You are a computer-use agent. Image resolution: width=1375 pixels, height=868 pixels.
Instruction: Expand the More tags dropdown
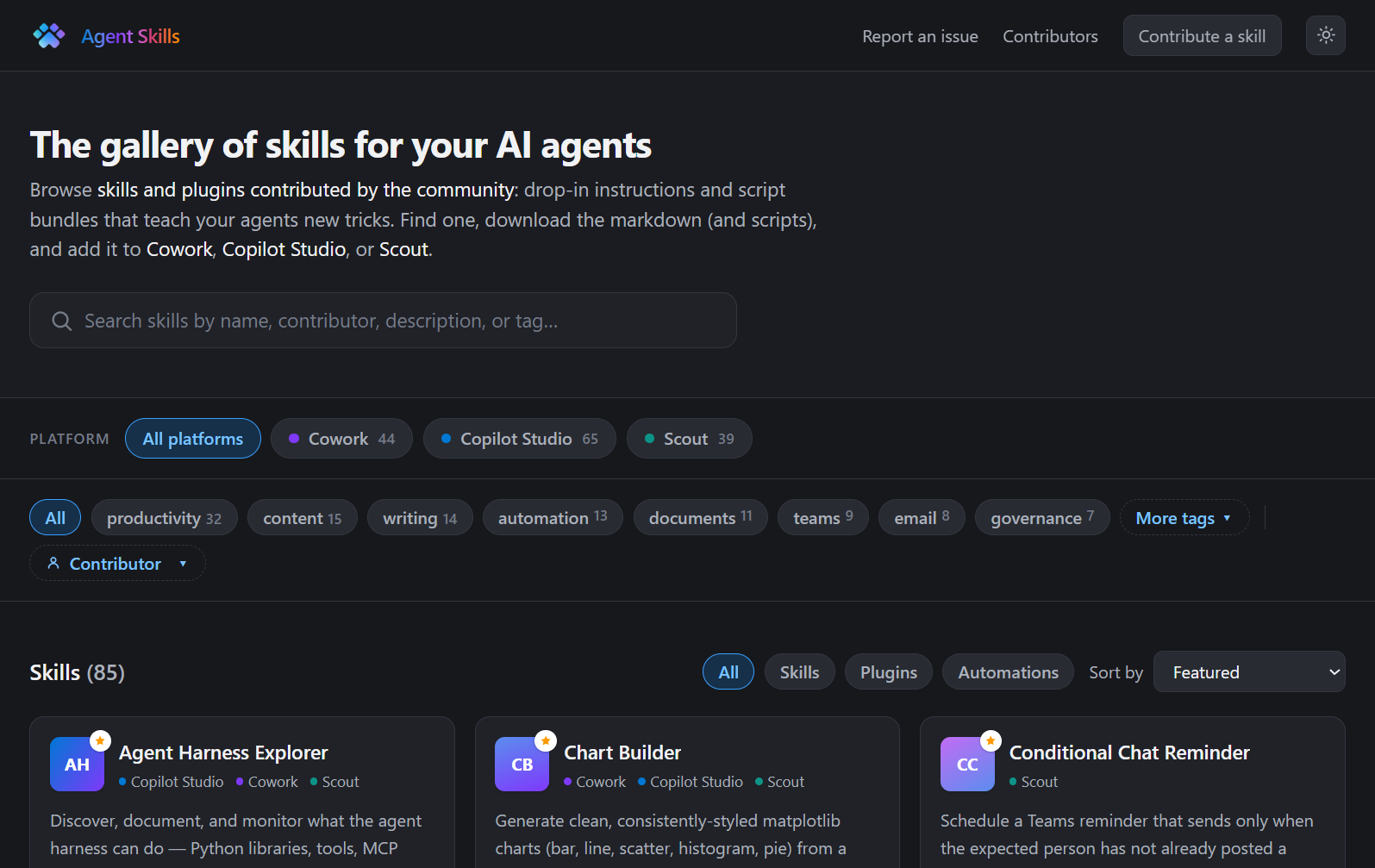tap(1184, 518)
